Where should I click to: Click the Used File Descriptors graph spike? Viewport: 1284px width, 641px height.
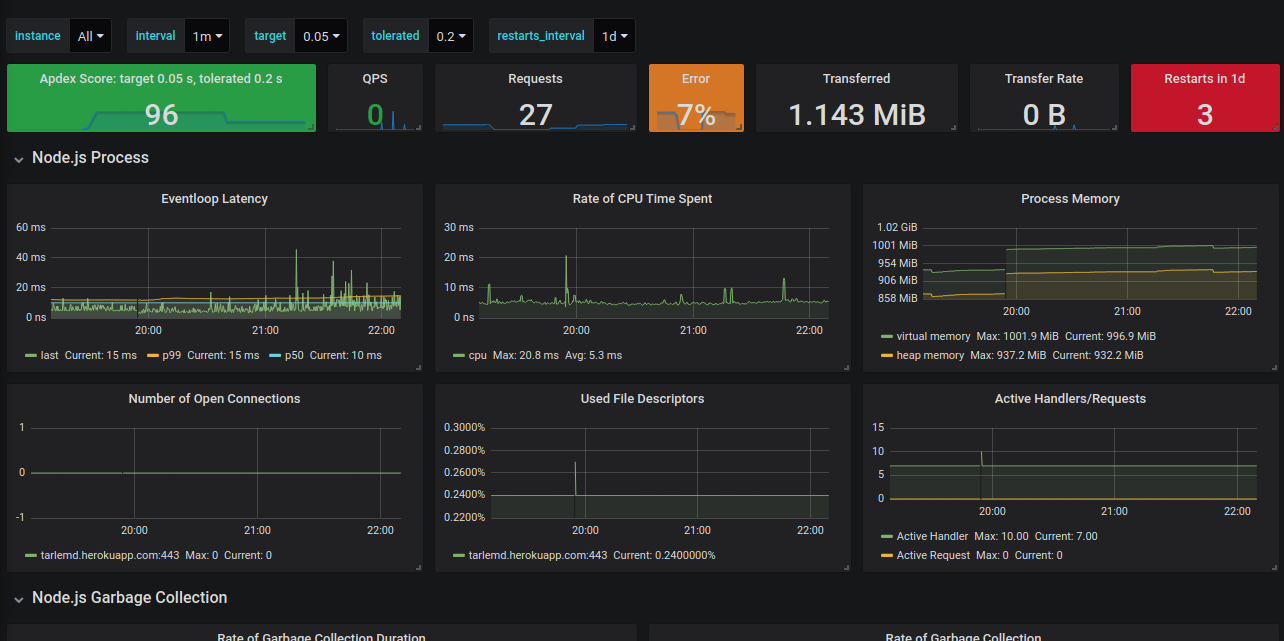click(575, 478)
